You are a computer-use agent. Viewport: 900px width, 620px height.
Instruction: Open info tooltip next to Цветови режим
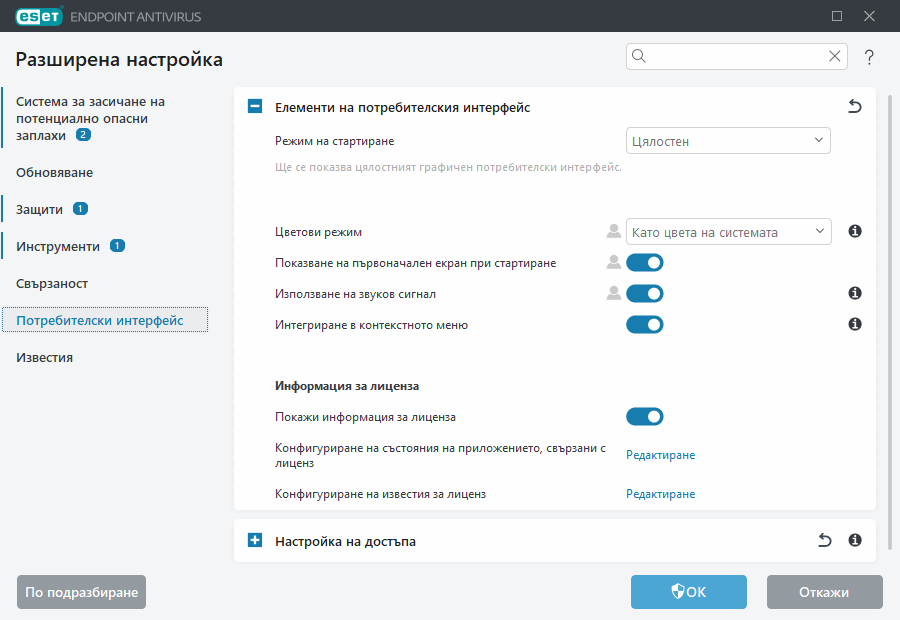point(854,231)
